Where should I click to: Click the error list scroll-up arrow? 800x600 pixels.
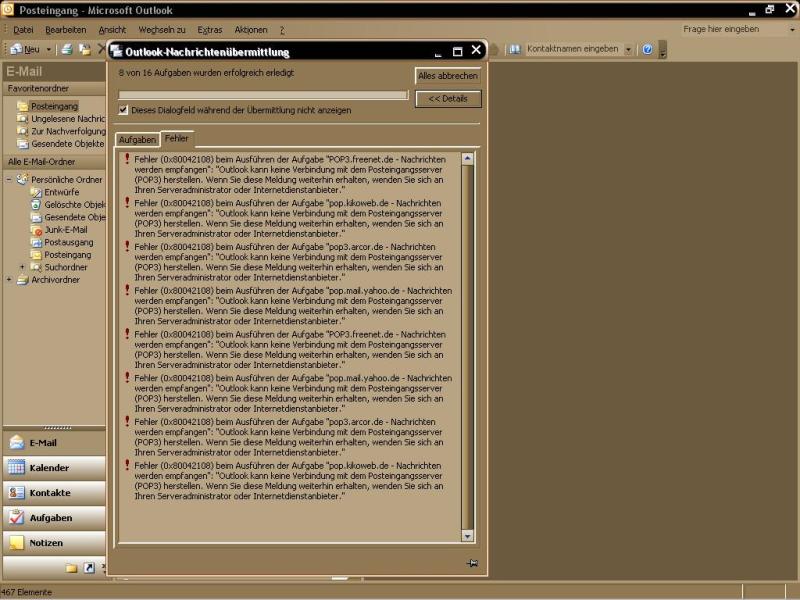467,159
